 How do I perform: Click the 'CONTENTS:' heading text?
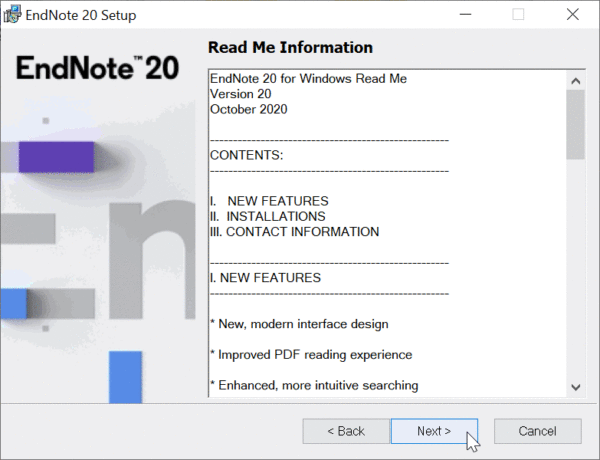(x=247, y=155)
